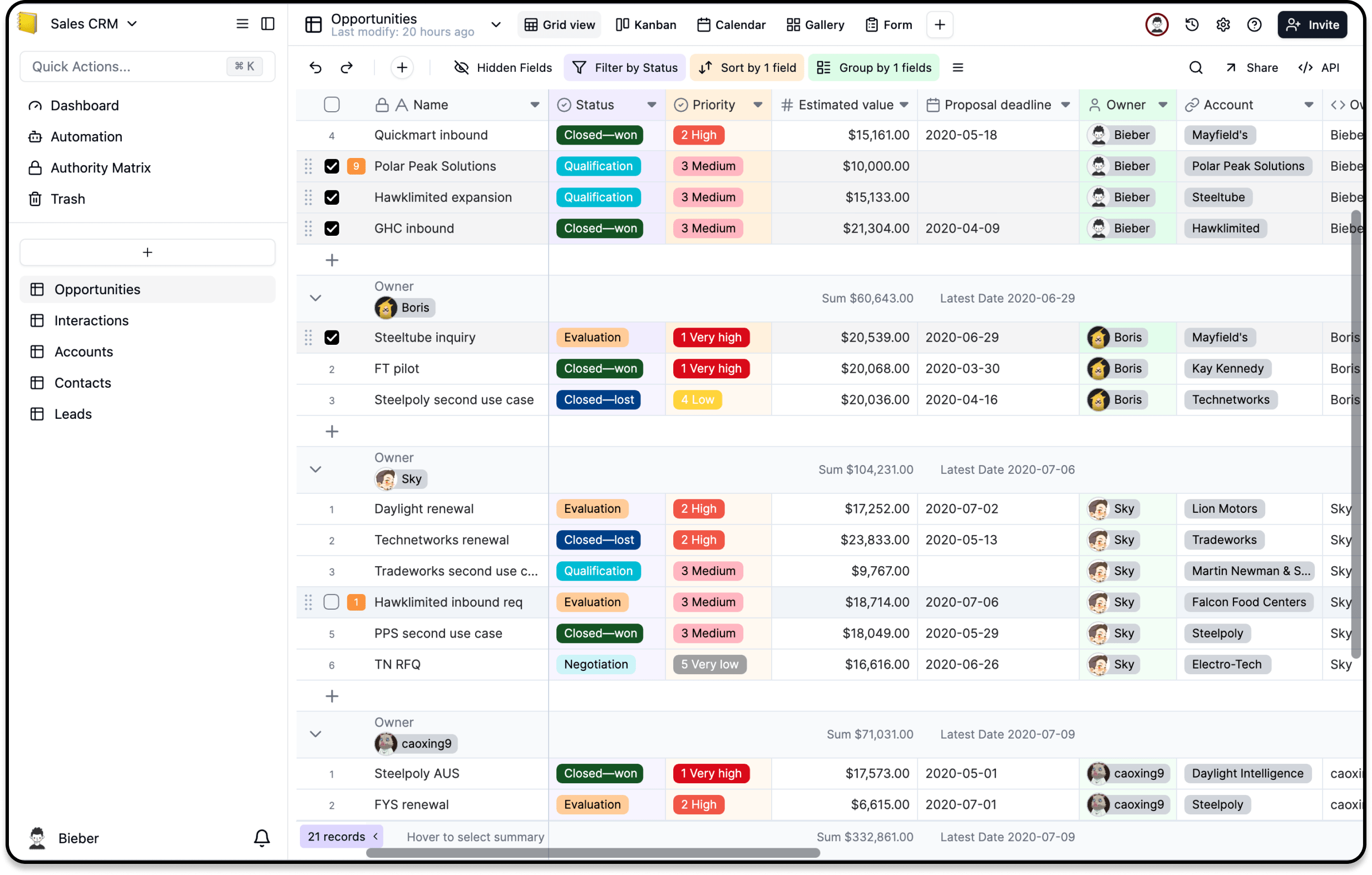Viewport: 1372px width, 875px height.
Task: Uncheck the Polar Peak Solutions row
Action: pyautogui.click(x=332, y=166)
